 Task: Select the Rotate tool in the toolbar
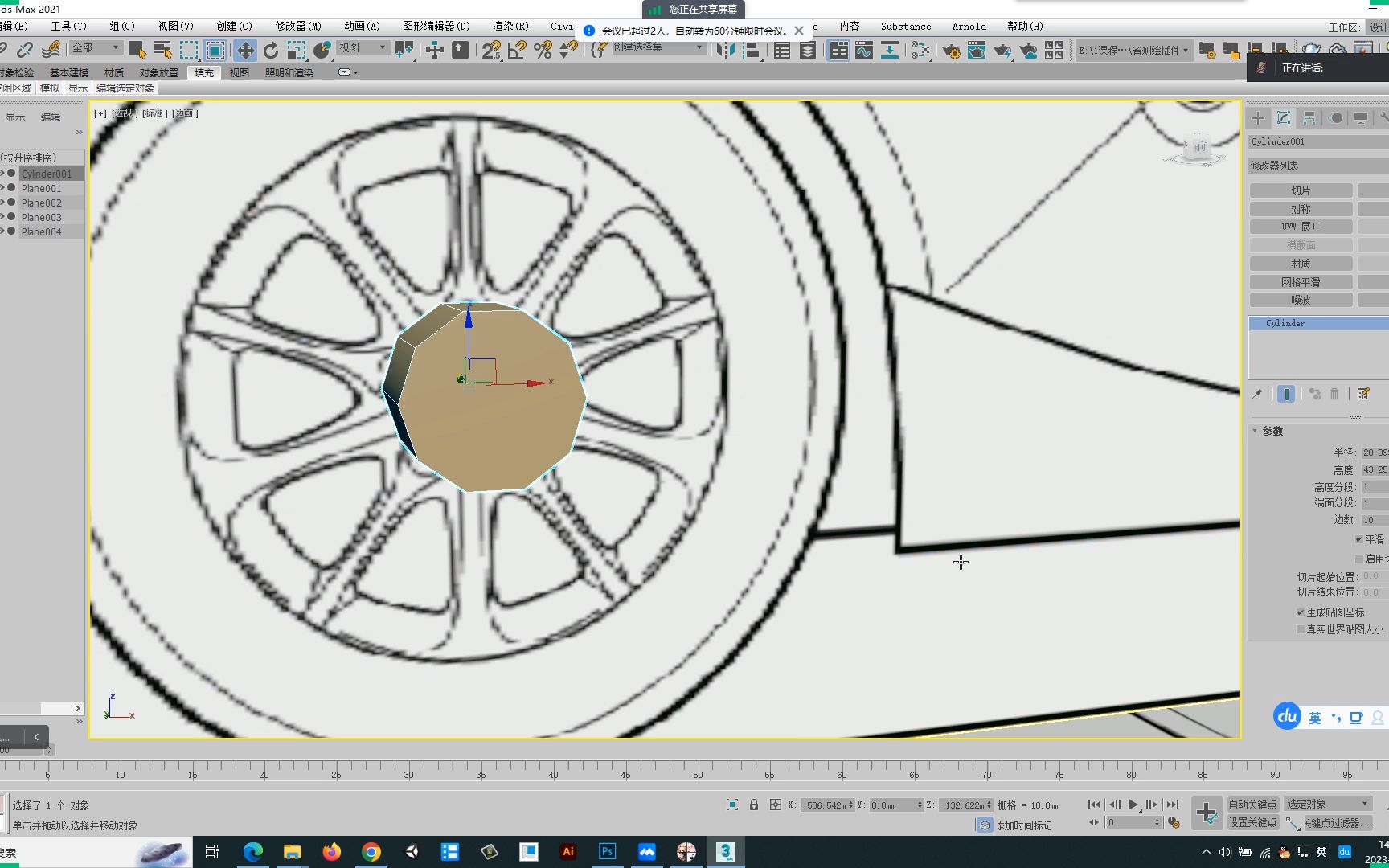[x=271, y=50]
